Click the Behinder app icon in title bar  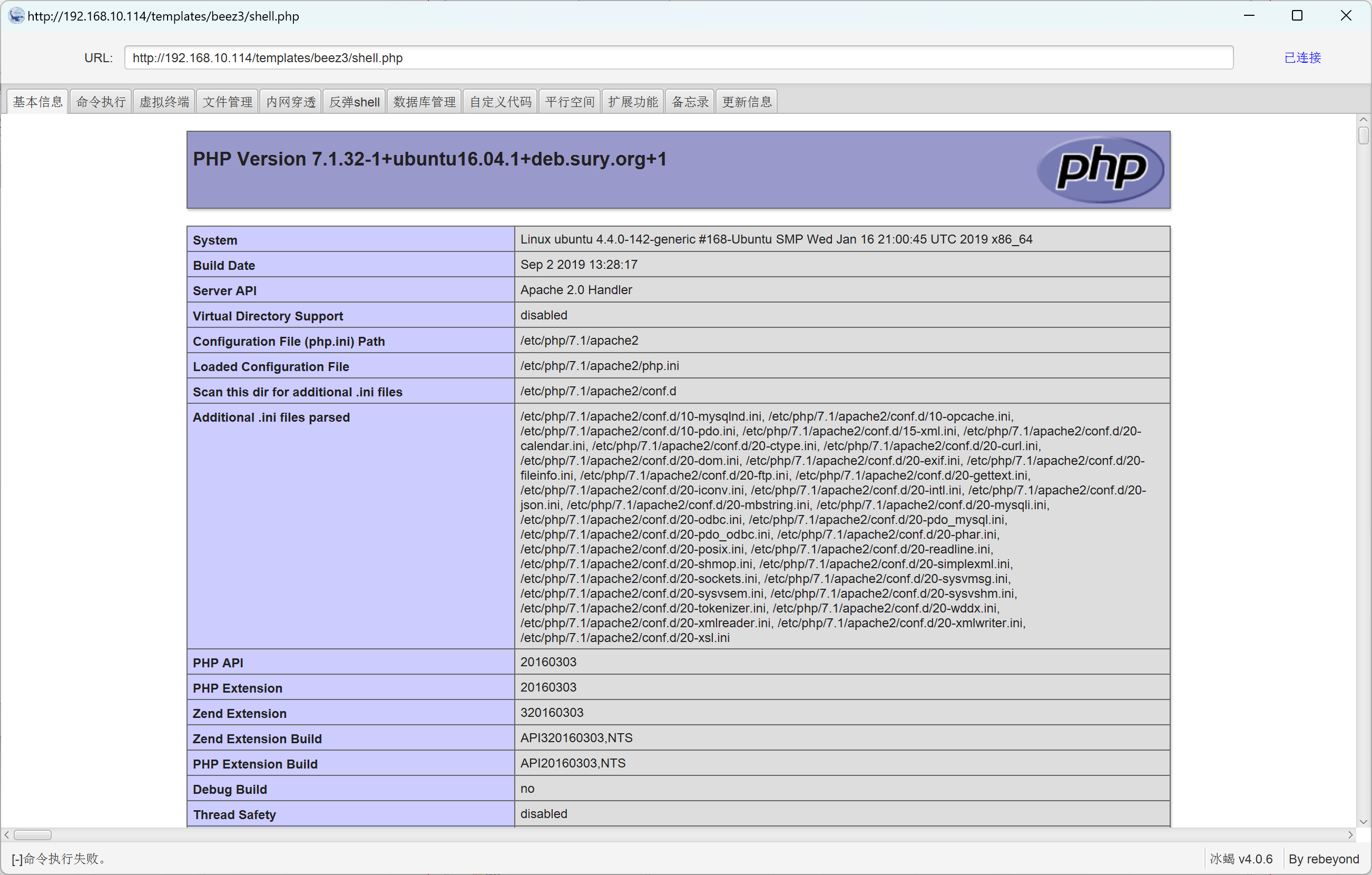point(16,15)
